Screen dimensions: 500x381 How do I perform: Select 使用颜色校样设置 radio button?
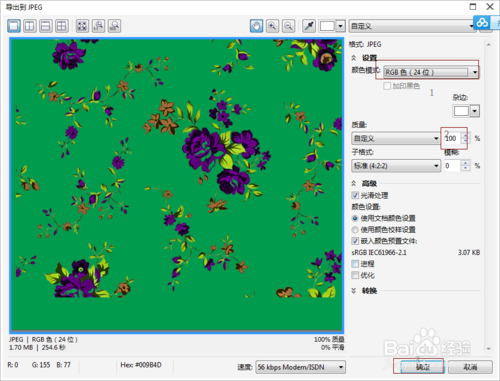click(x=355, y=230)
